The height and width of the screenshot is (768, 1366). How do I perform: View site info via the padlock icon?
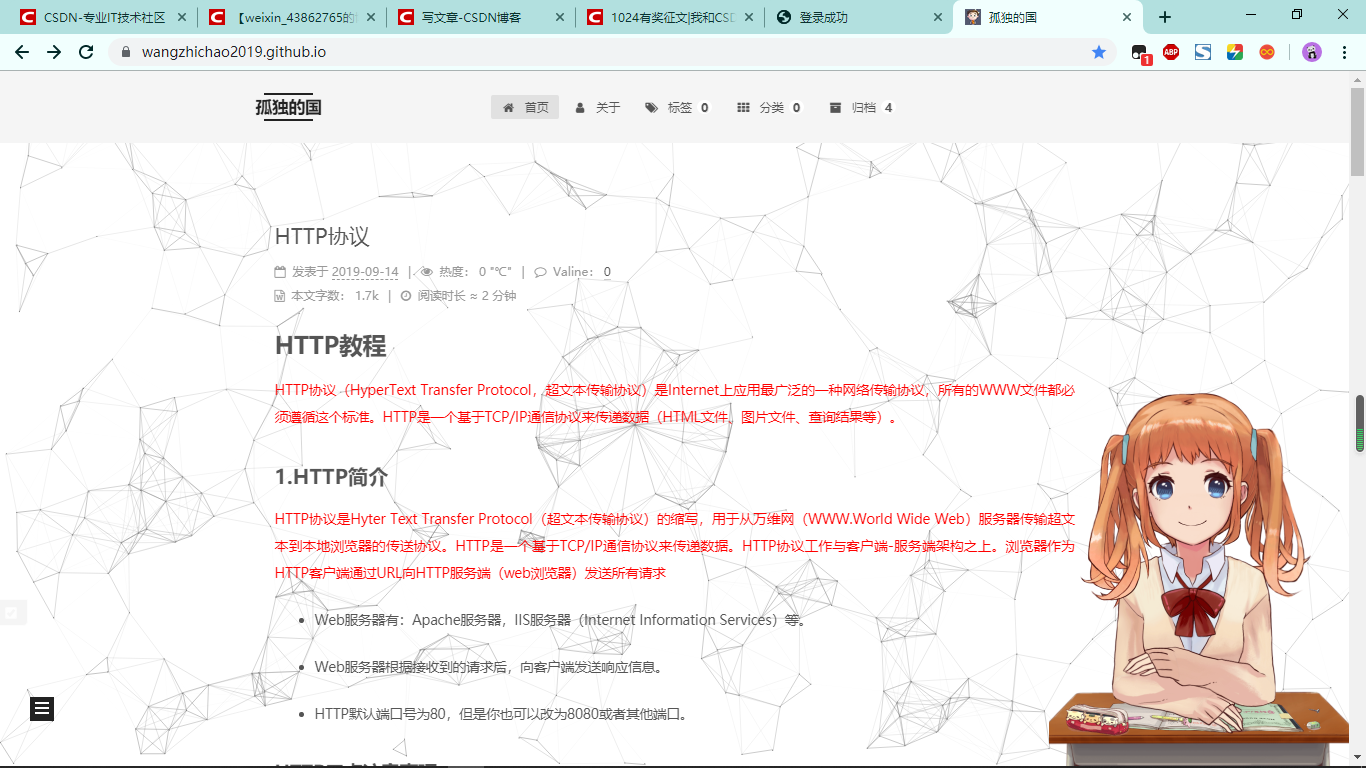tap(125, 52)
